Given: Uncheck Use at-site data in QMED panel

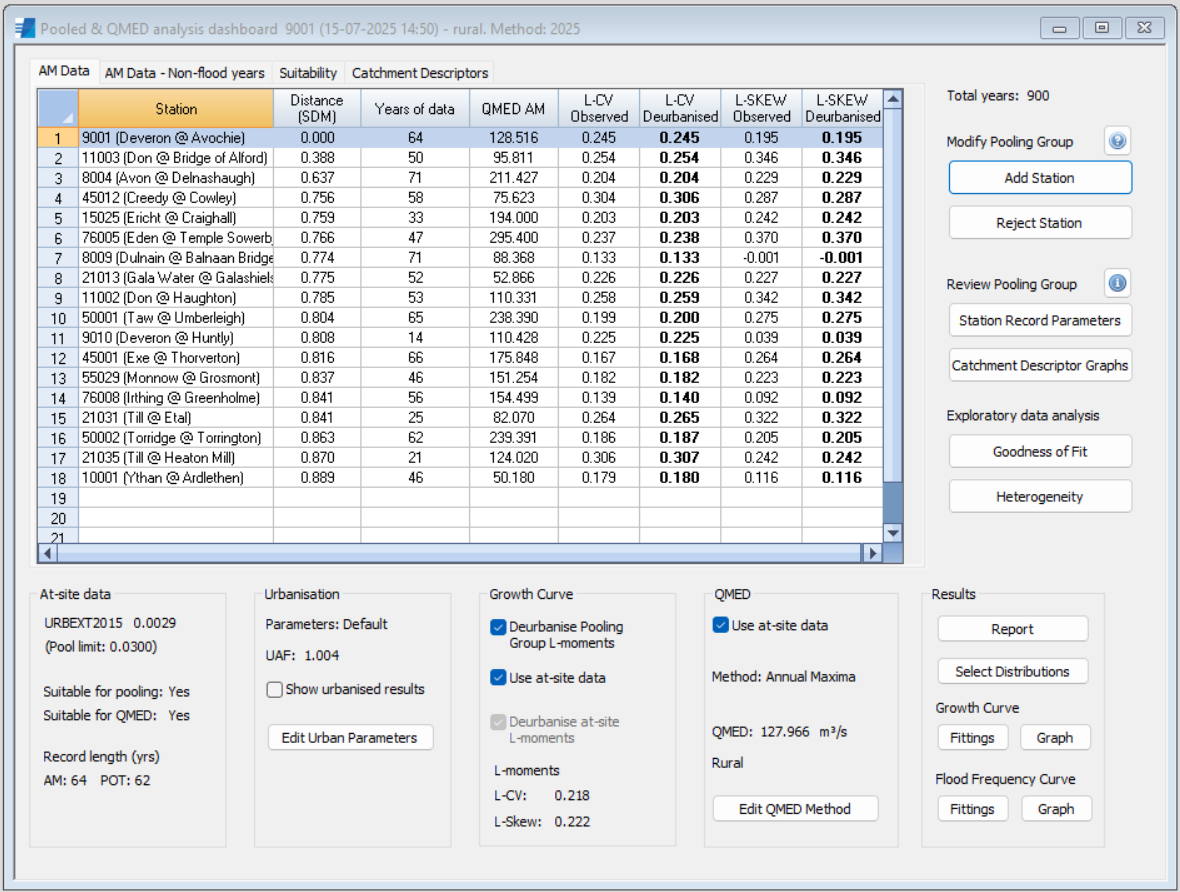Looking at the screenshot, I should point(721,625).
